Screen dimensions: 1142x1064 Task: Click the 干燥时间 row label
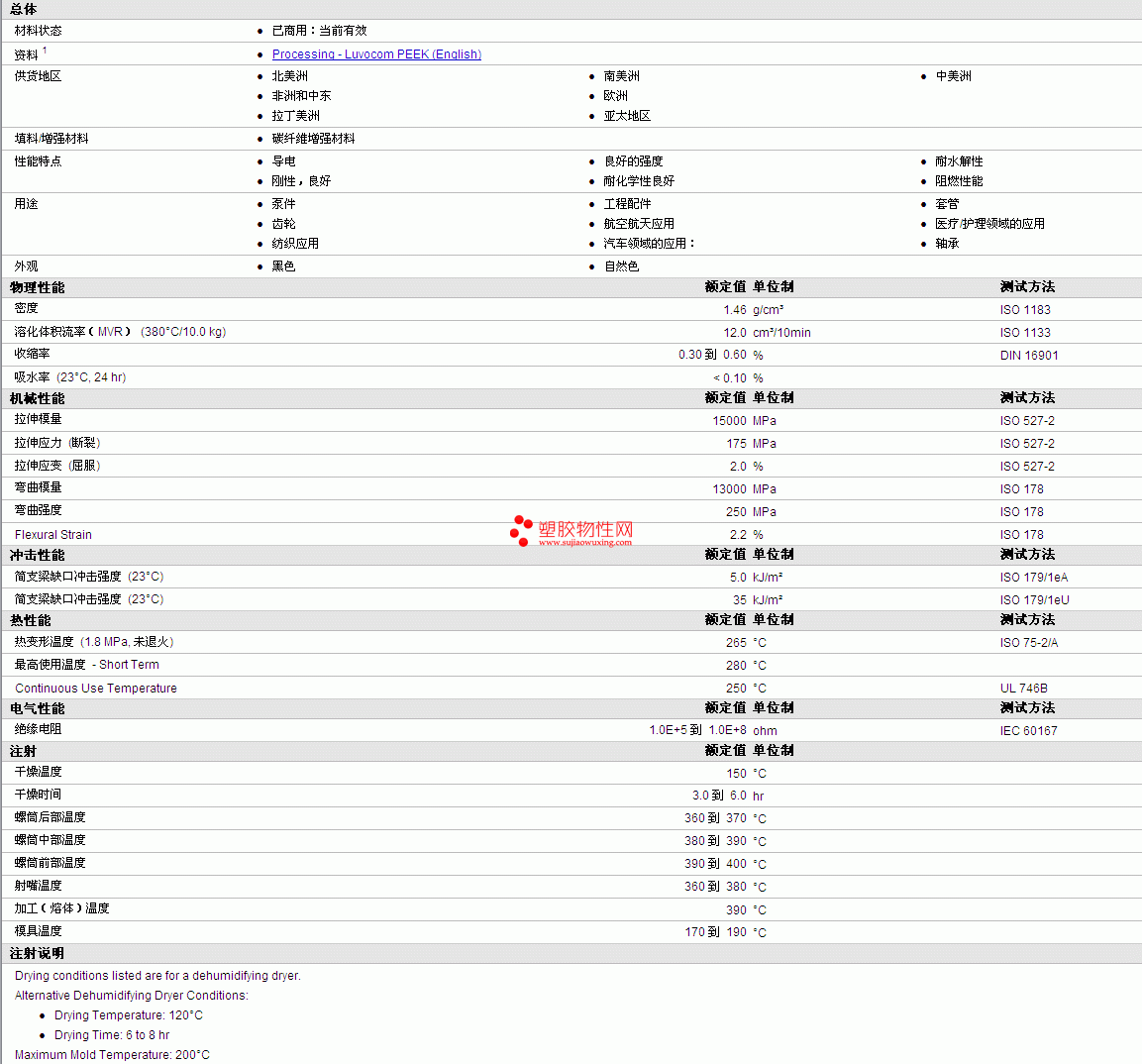pyautogui.click(x=38, y=795)
